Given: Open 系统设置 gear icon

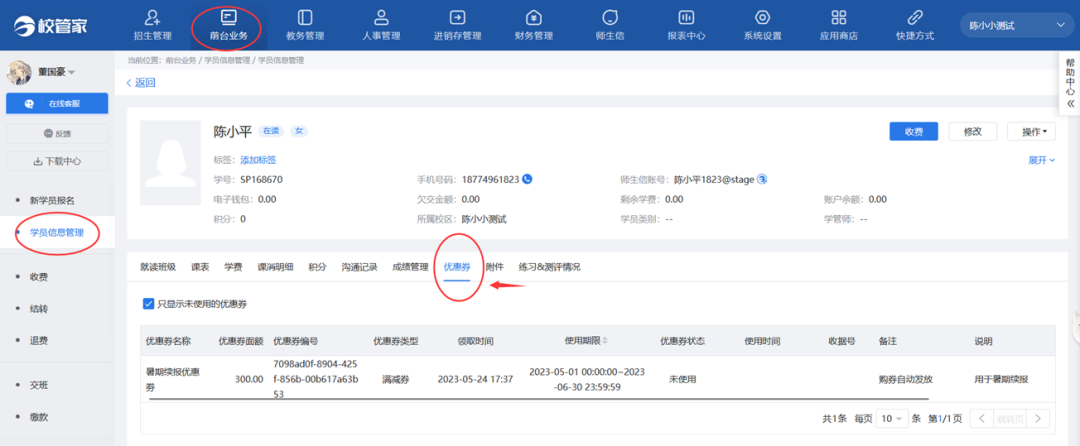Looking at the screenshot, I should coord(762,18).
